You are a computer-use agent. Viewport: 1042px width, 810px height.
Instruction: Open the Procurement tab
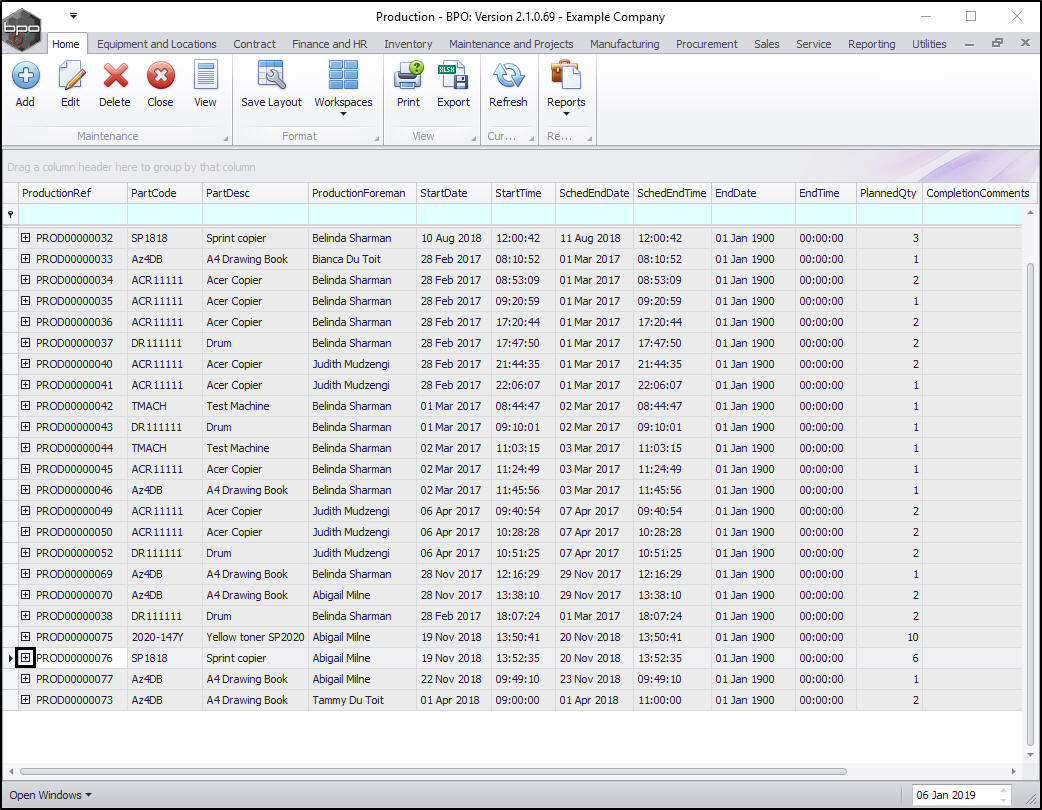[706, 44]
